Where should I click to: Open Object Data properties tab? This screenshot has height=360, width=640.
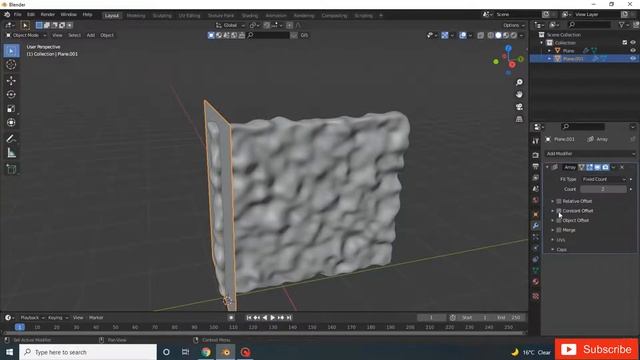tap(536, 270)
